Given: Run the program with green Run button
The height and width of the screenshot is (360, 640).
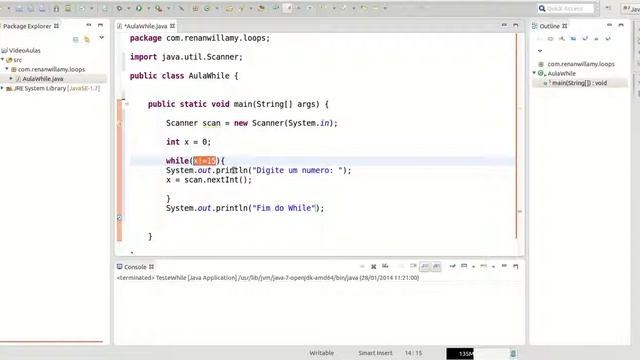Looking at the screenshot, I should pos(139,8).
